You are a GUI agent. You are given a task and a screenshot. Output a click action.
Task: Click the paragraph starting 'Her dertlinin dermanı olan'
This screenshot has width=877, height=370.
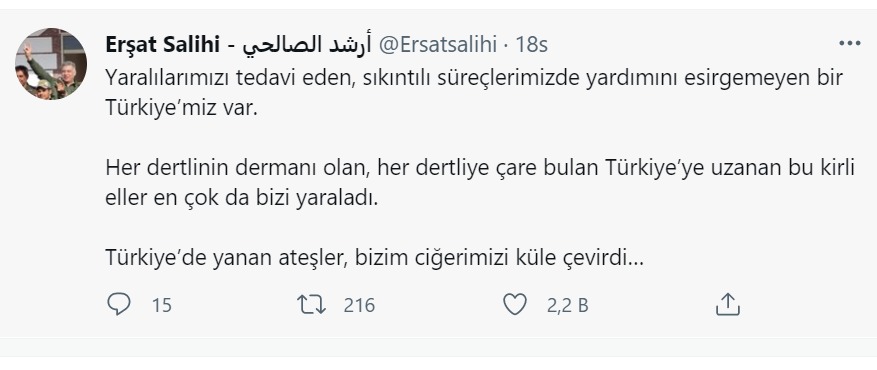pyautogui.click(x=480, y=183)
